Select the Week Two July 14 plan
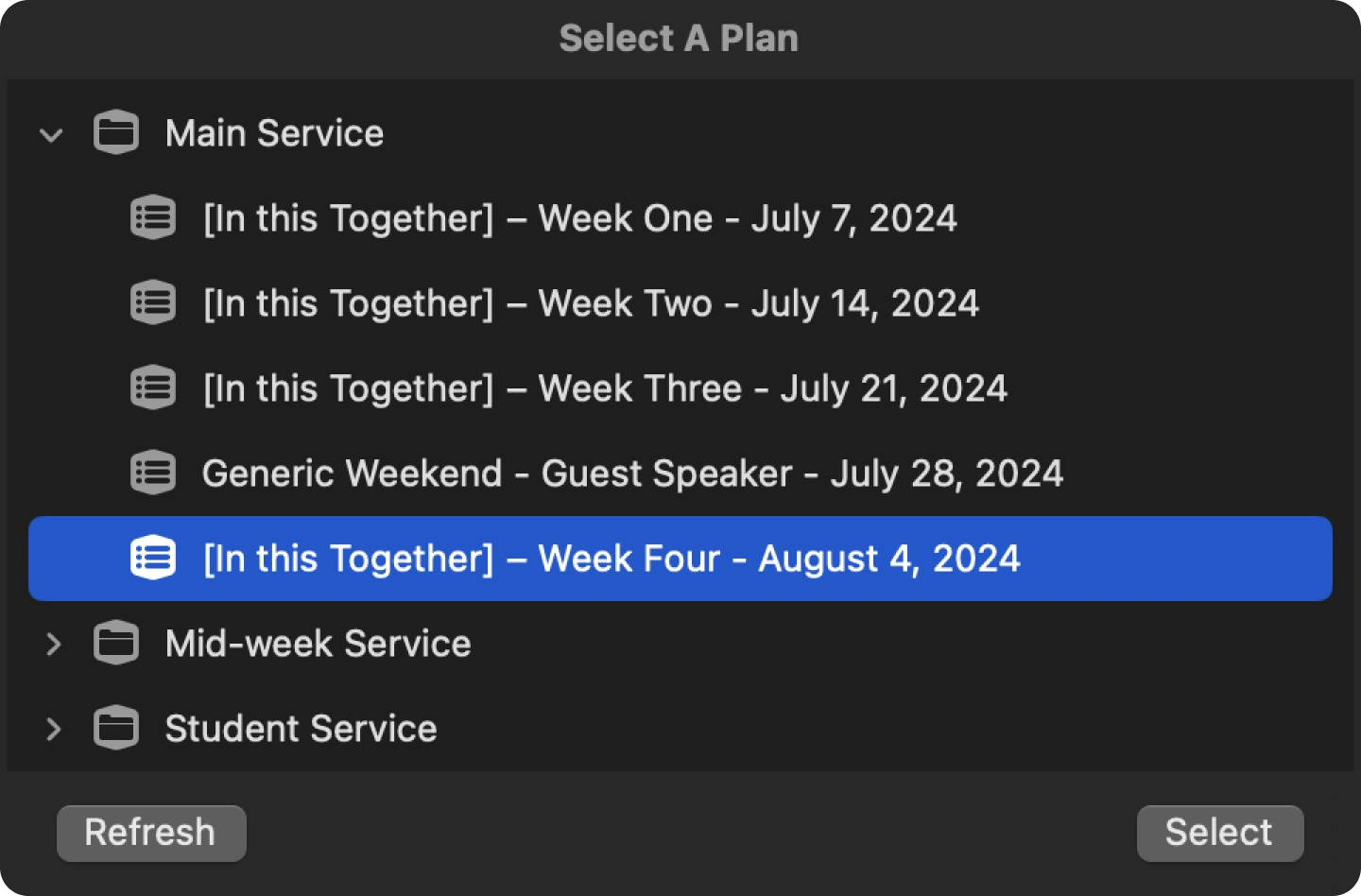1361x896 pixels. click(591, 302)
